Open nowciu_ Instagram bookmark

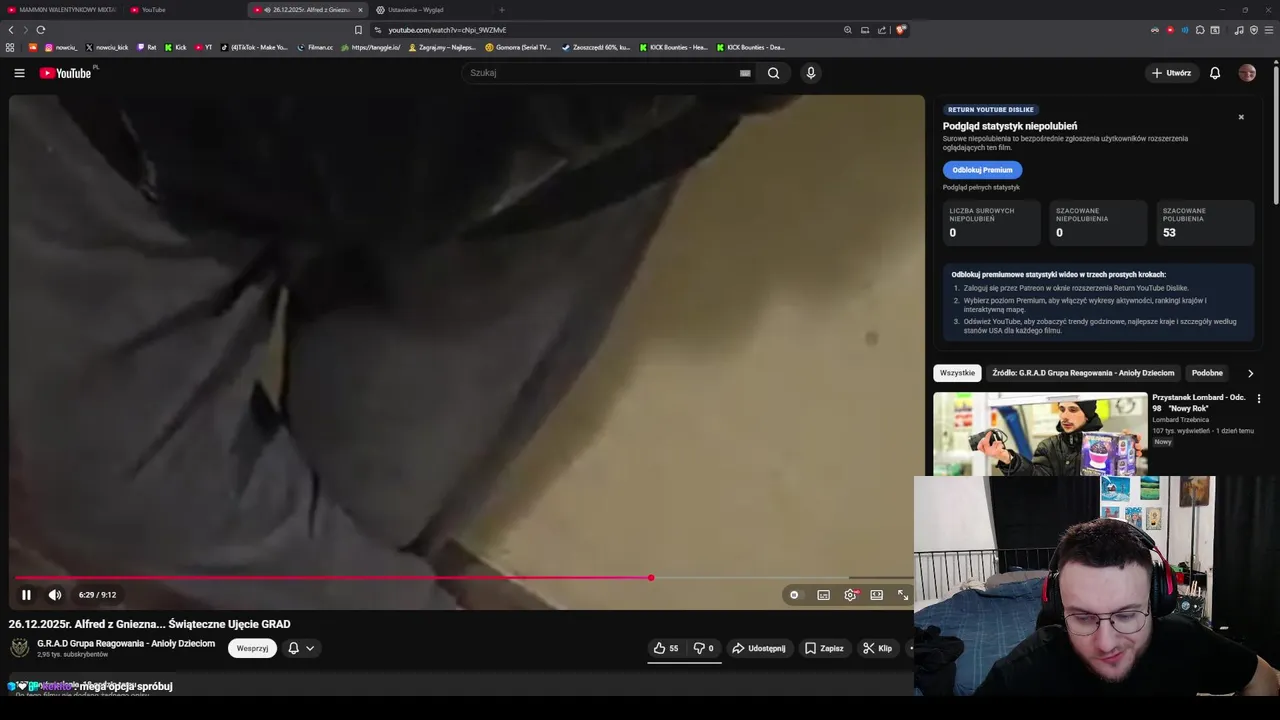click(x=61, y=47)
